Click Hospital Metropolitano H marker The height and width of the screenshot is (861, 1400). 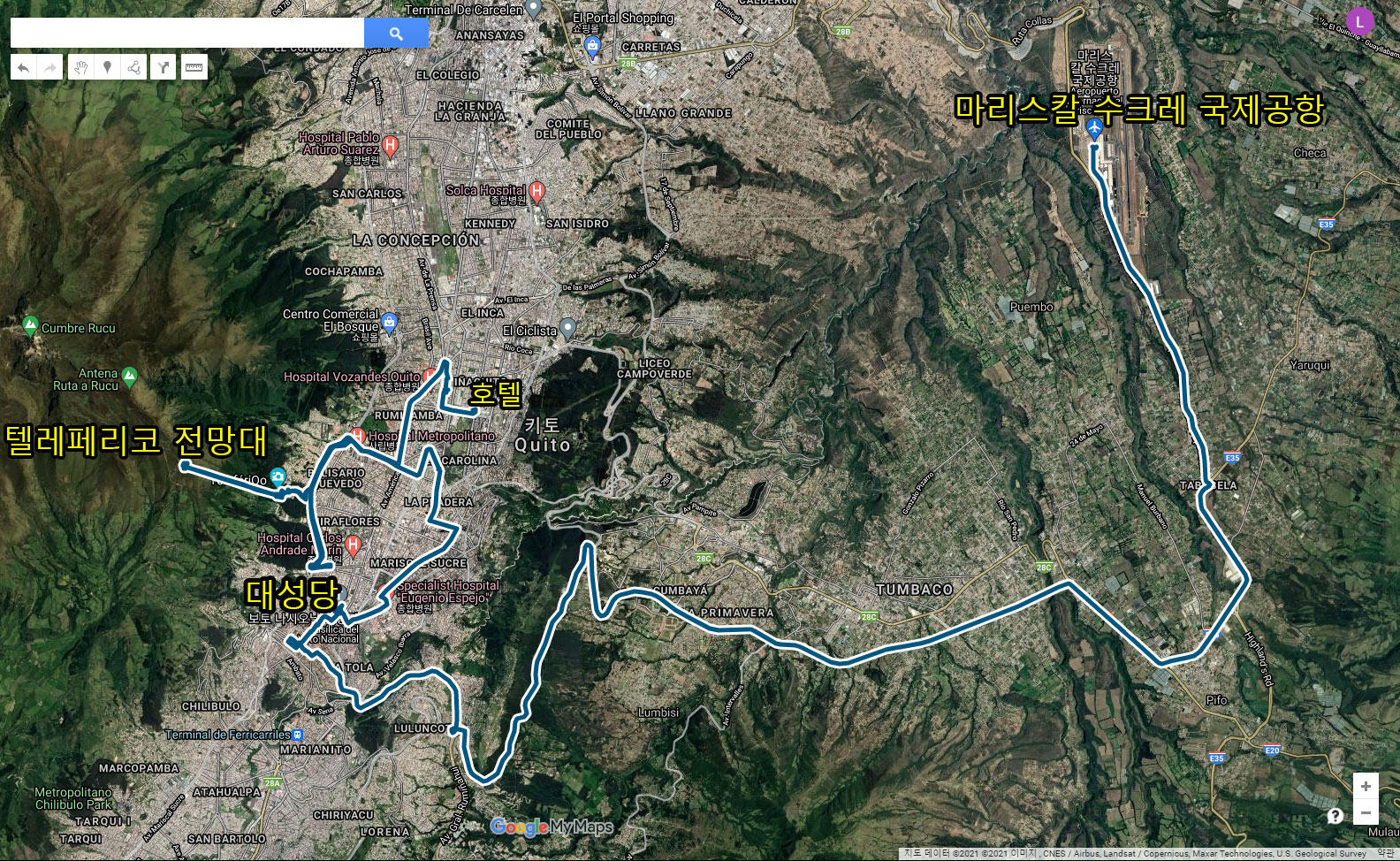[x=358, y=436]
